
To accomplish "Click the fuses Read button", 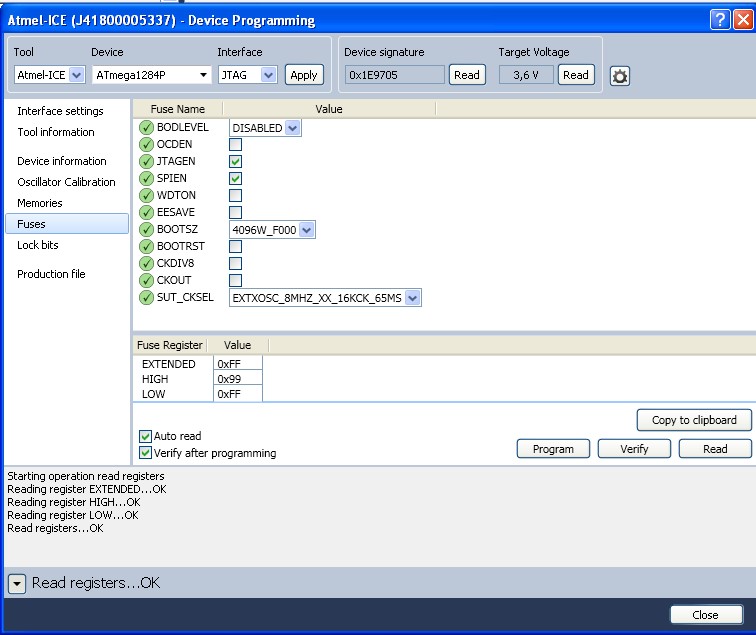I will tap(715, 449).
